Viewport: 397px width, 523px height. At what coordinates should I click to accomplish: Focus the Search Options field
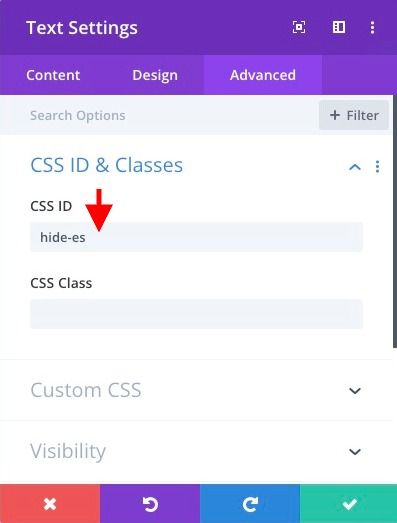click(159, 115)
